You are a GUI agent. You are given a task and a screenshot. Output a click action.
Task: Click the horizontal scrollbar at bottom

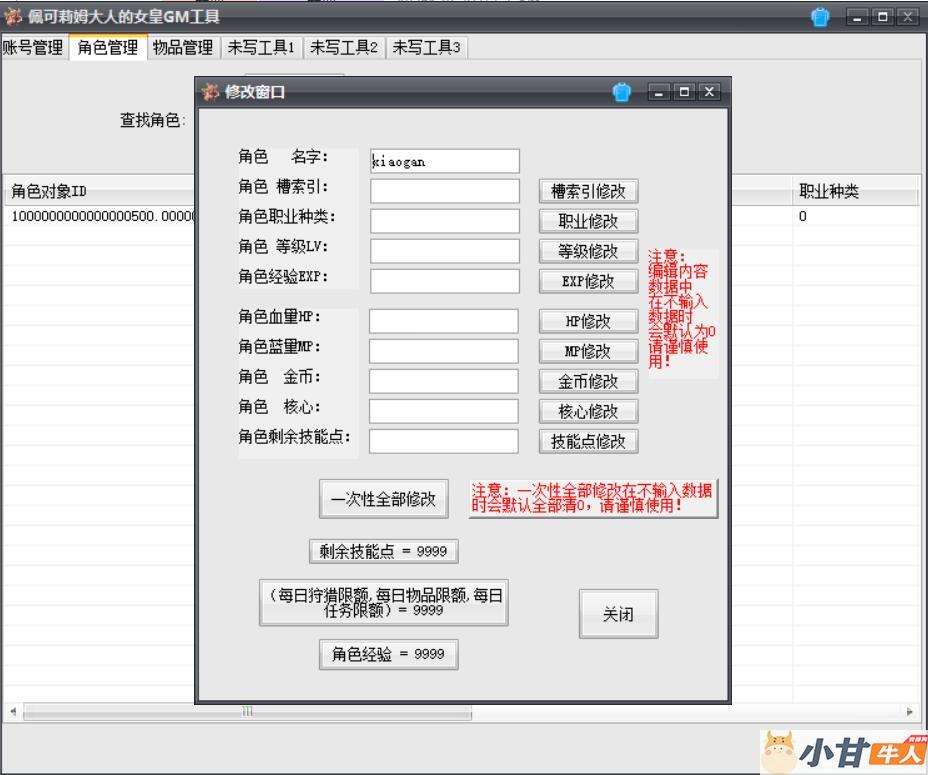point(245,712)
